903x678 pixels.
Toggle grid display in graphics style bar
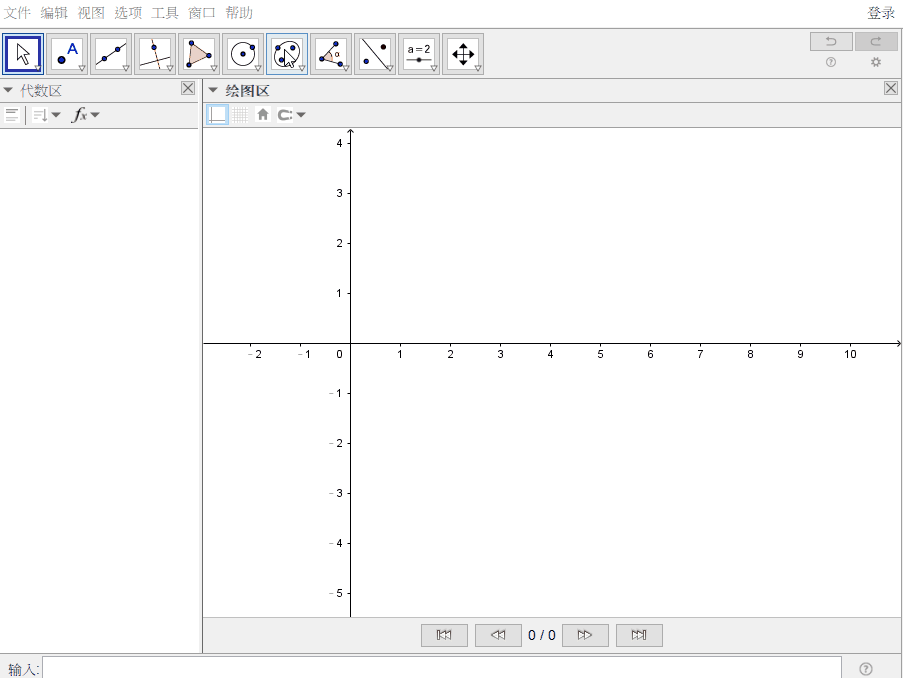click(240, 115)
